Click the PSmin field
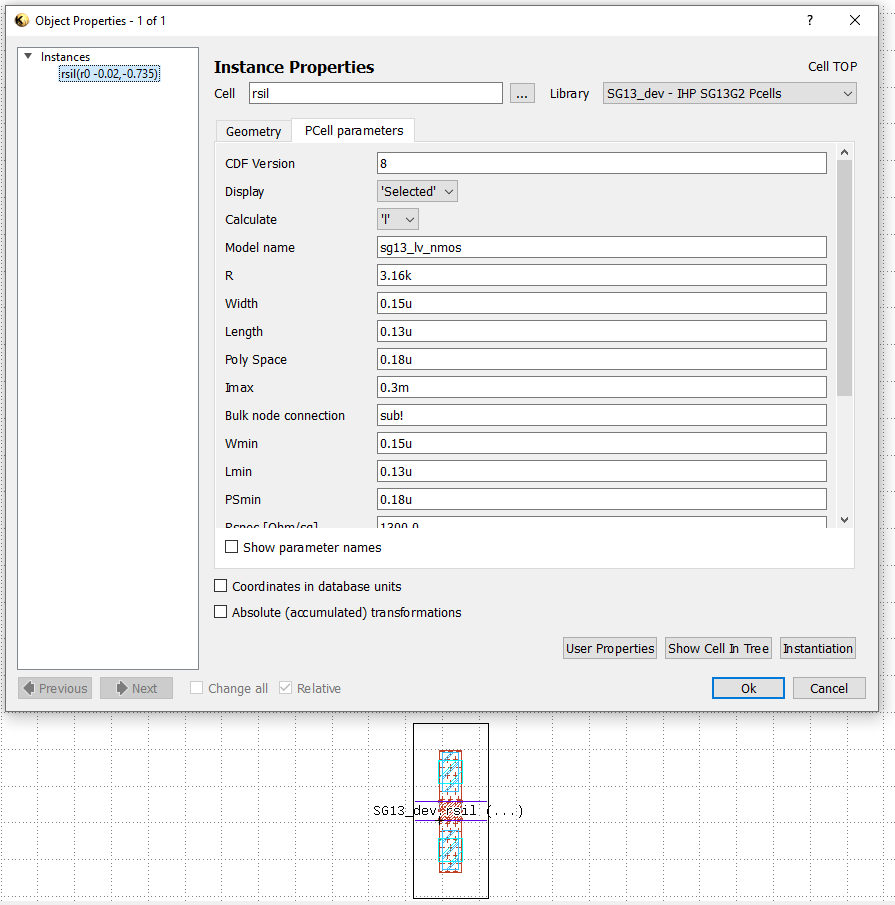The image size is (895, 905). (601, 499)
